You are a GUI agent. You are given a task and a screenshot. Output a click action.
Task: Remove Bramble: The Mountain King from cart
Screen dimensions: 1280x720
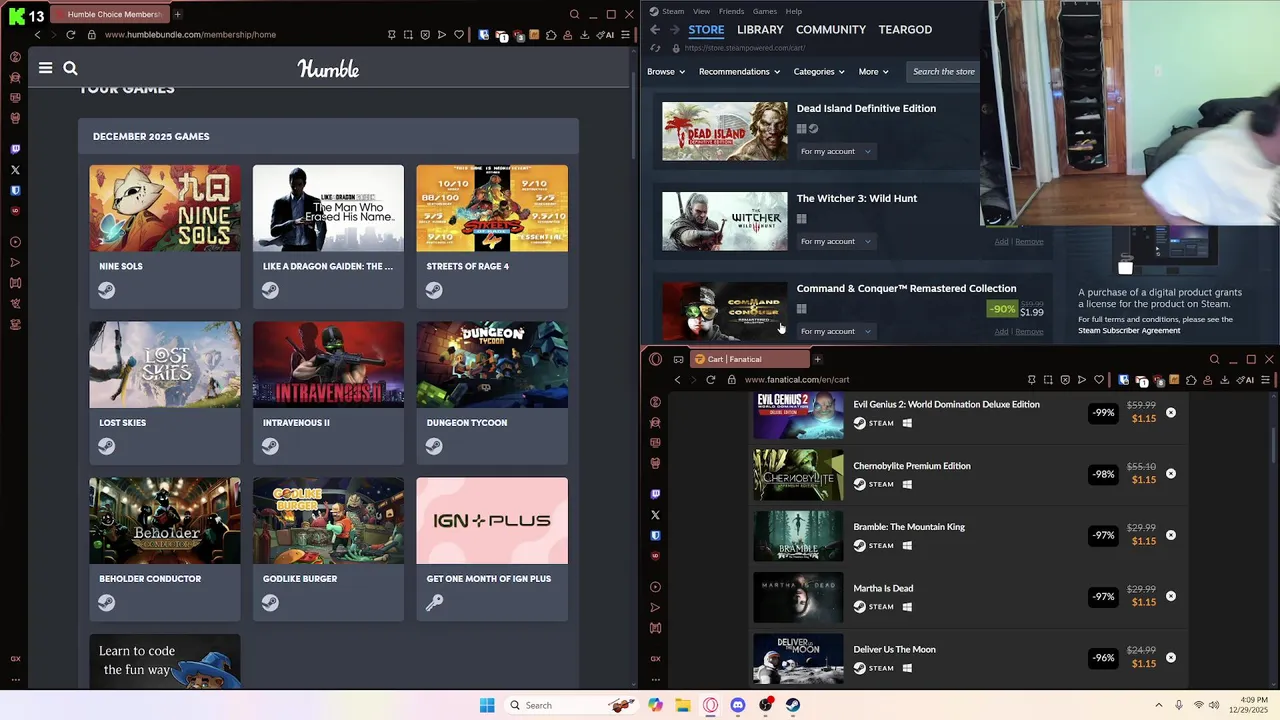pyautogui.click(x=1170, y=534)
